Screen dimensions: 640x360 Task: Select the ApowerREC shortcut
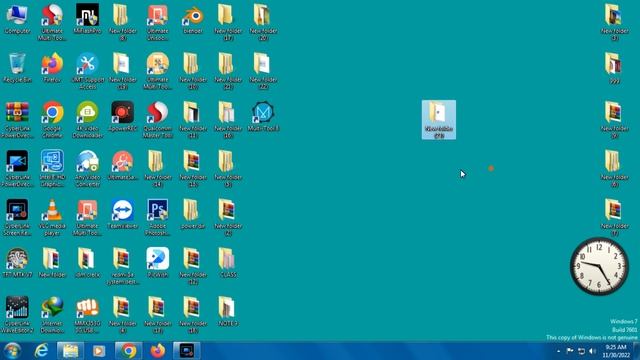pos(122,117)
